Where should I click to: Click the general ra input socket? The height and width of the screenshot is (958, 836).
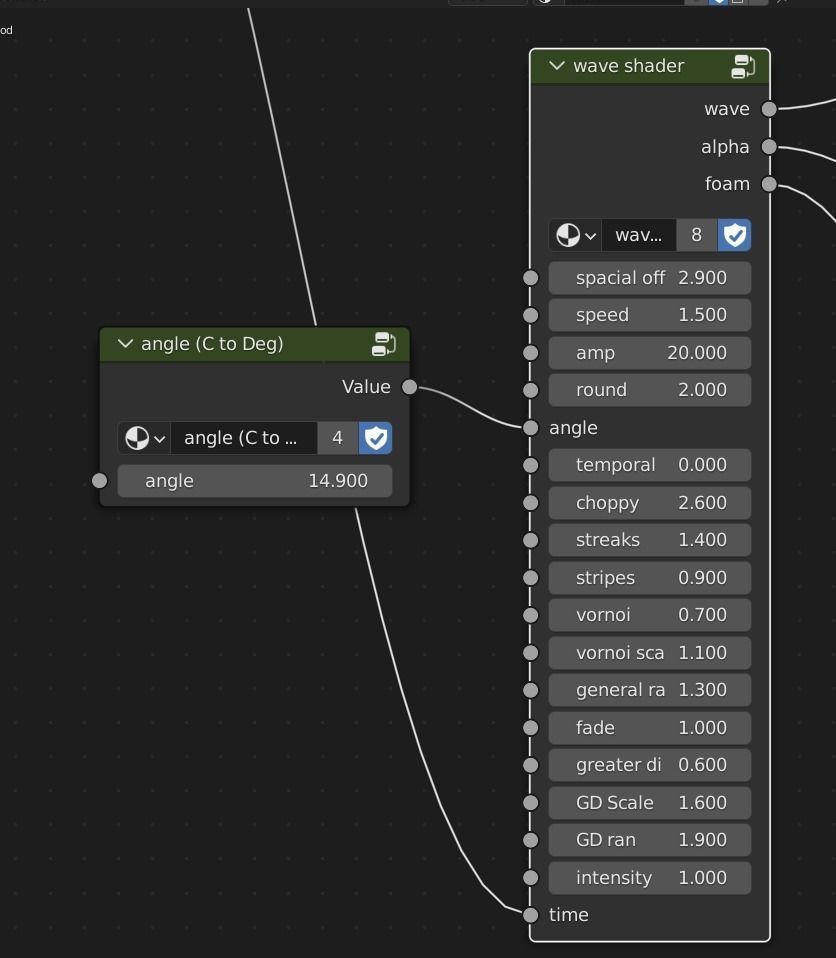(530, 690)
